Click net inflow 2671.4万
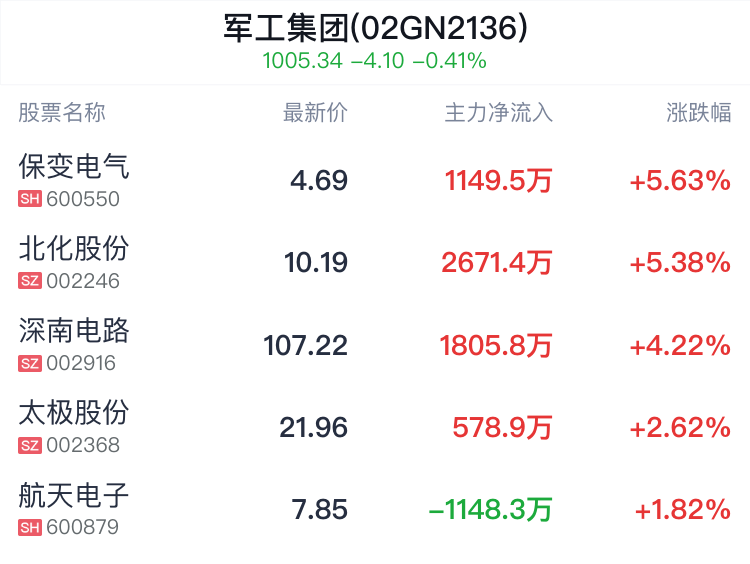 click(x=497, y=263)
